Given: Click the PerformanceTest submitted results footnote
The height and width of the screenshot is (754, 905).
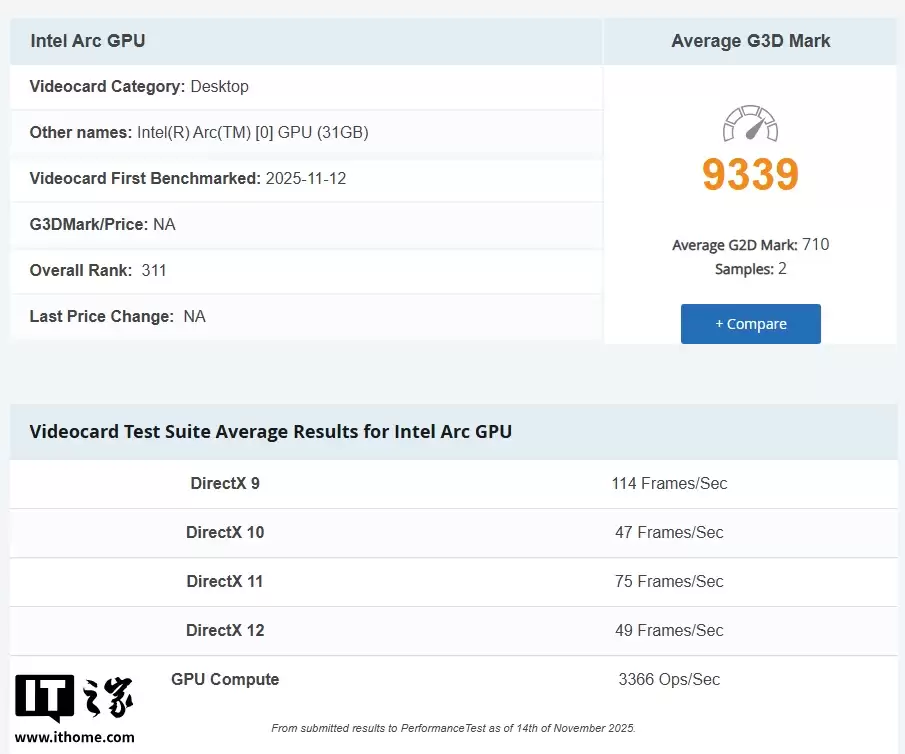Looking at the screenshot, I should (x=452, y=727).
